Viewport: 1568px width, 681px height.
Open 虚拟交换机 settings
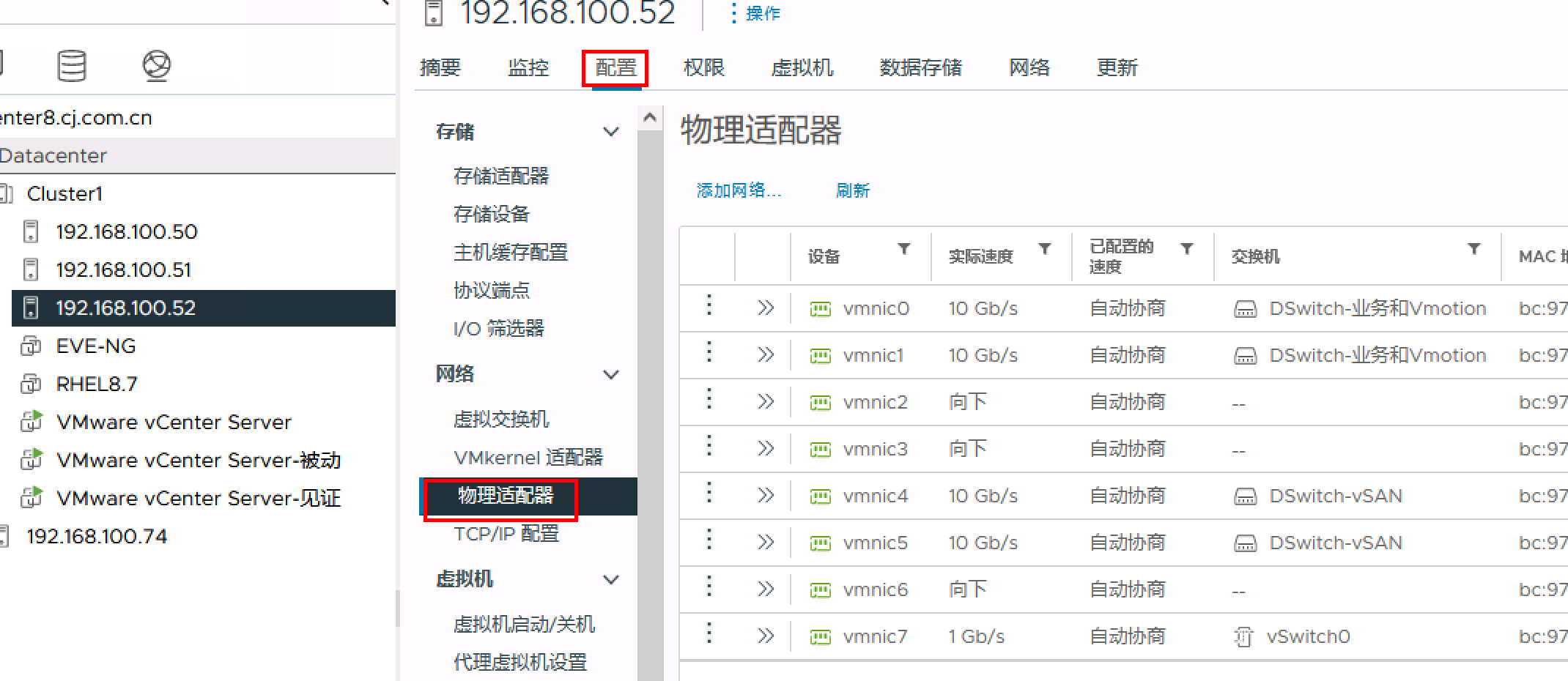click(501, 419)
